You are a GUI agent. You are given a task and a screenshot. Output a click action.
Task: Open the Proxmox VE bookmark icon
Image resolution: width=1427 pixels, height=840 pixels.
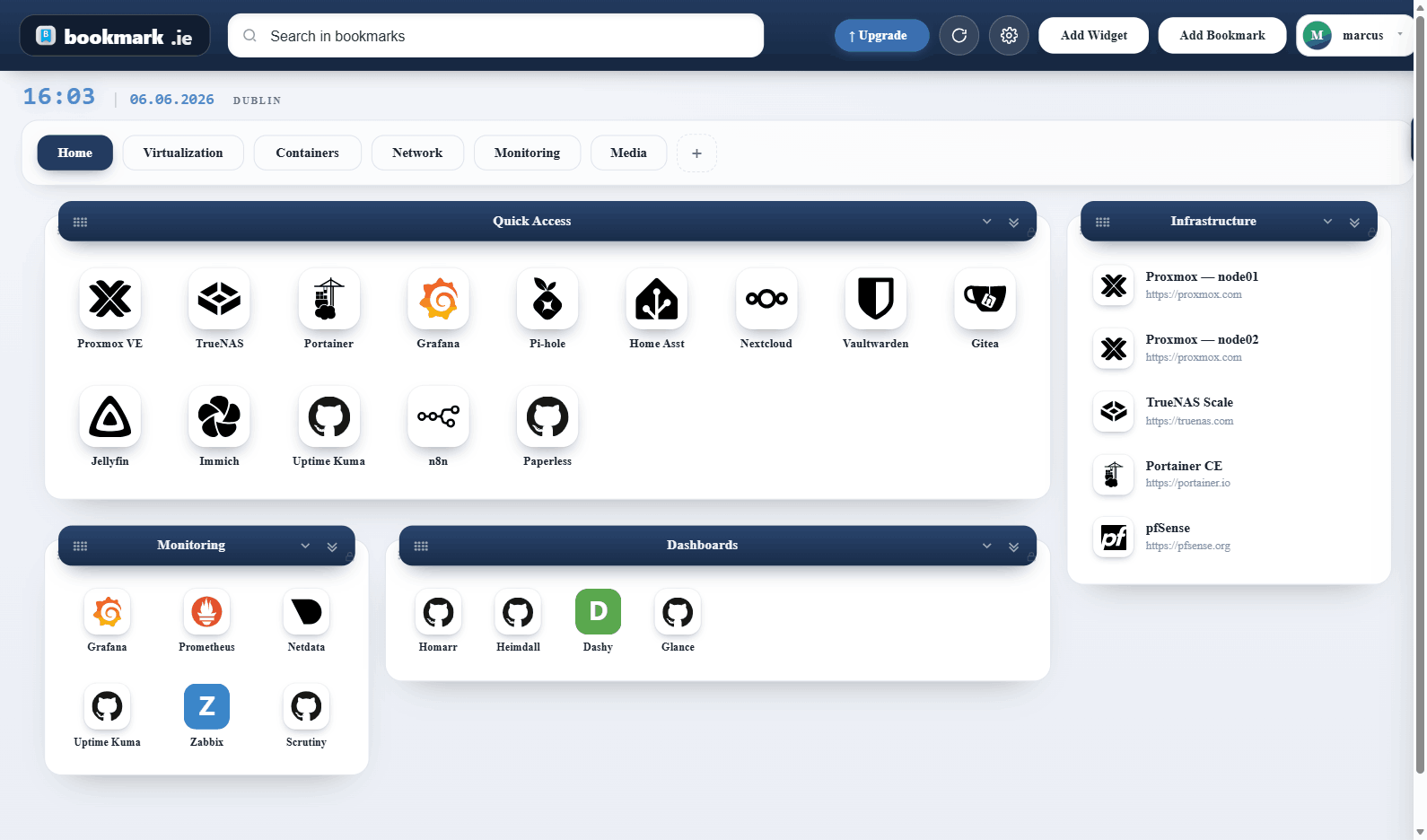point(109,299)
